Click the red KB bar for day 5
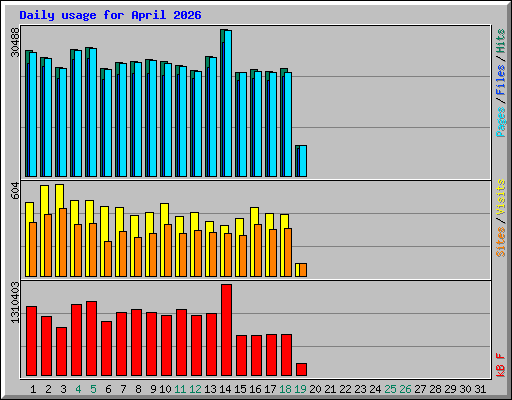The image size is (512, 400). (91, 338)
